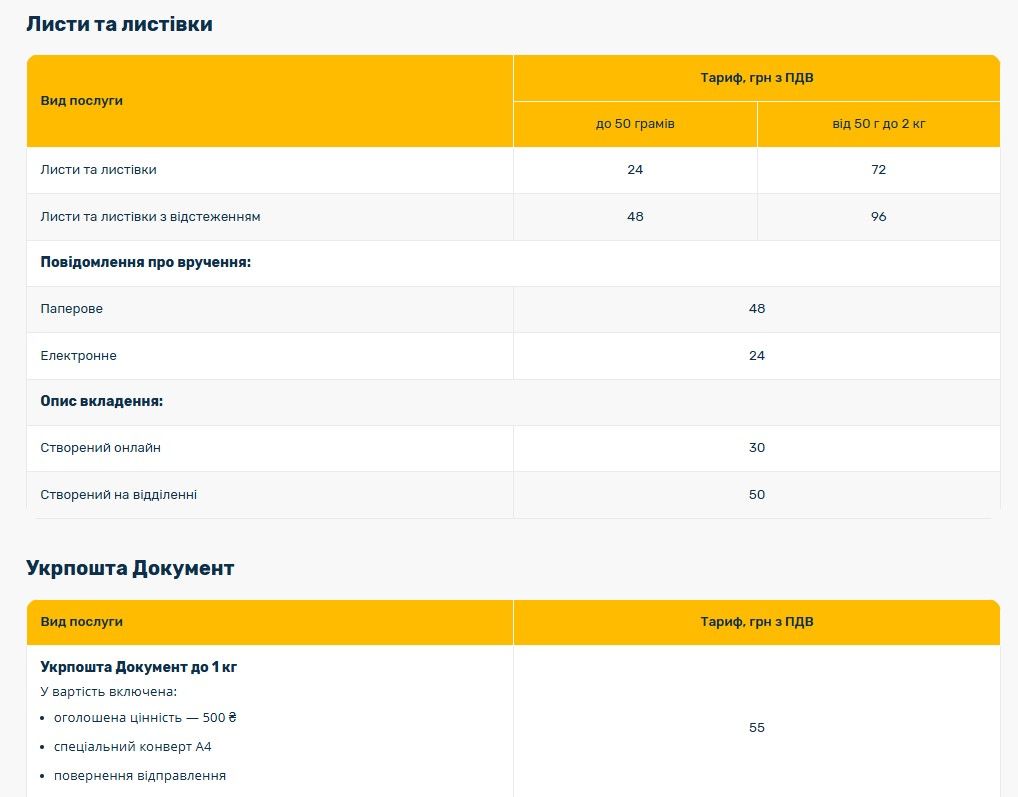
Task: Click the "Укрпошта Документ" section heading
Action: click(130, 568)
